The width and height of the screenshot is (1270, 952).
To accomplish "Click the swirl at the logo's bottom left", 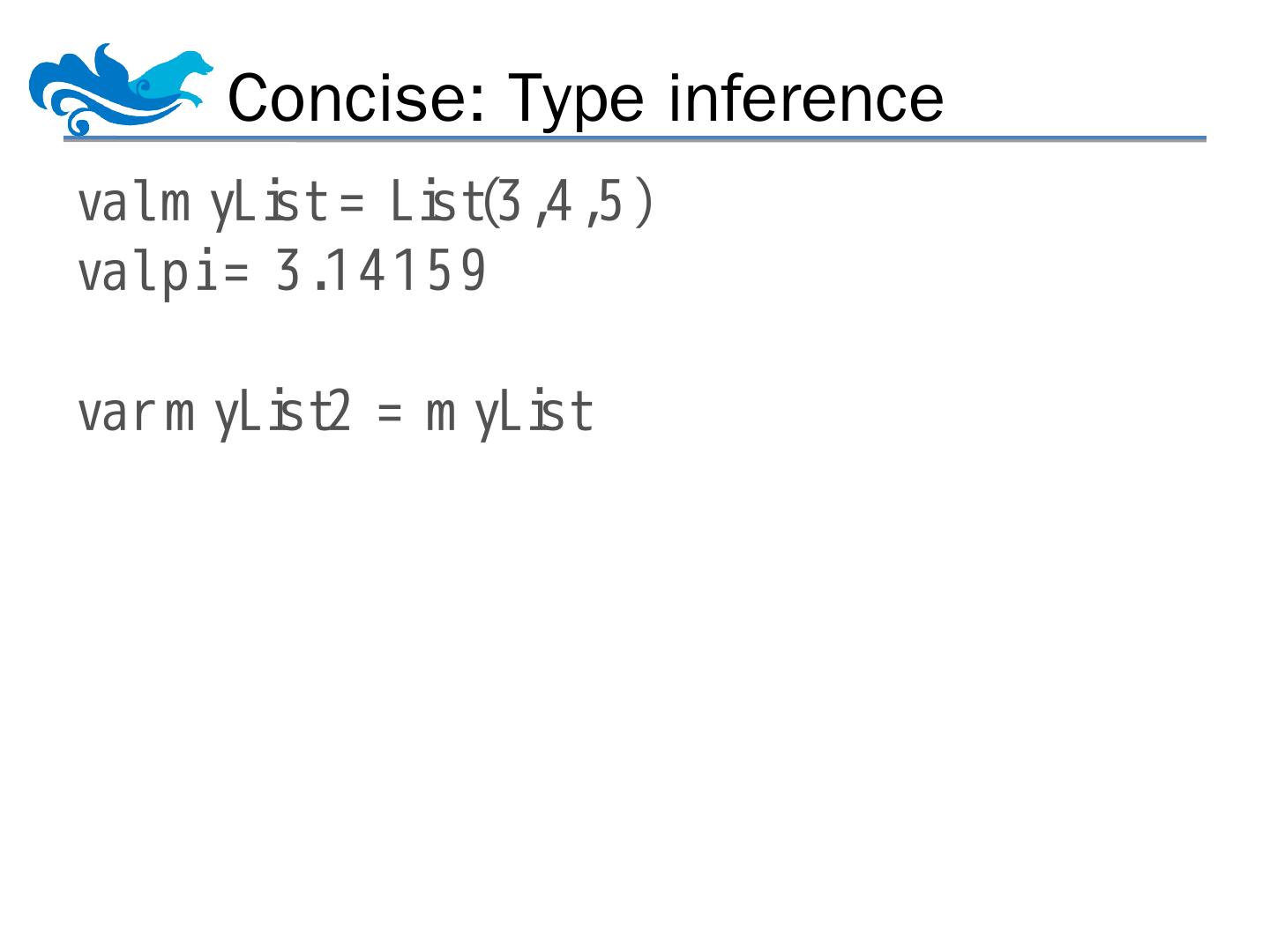I will [x=78, y=123].
